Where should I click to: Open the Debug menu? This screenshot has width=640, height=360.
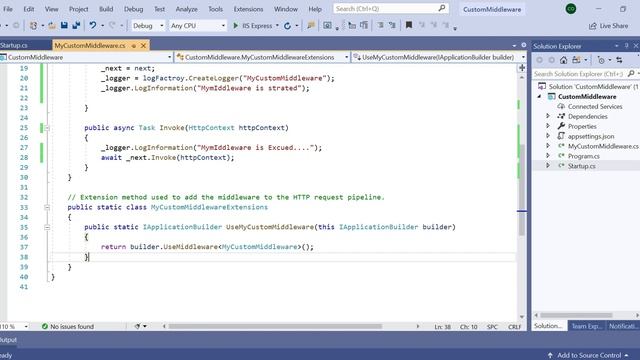pyautogui.click(x=133, y=9)
